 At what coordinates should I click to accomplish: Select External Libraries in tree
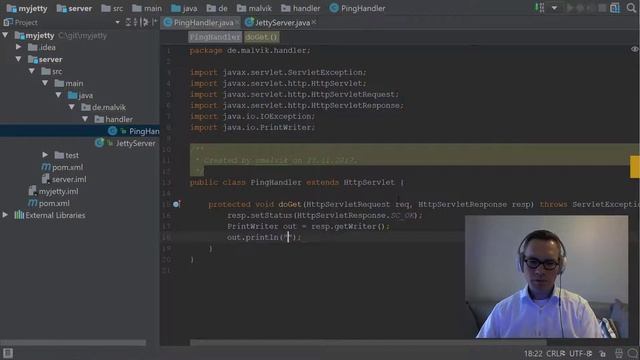pyautogui.click(x=50, y=215)
